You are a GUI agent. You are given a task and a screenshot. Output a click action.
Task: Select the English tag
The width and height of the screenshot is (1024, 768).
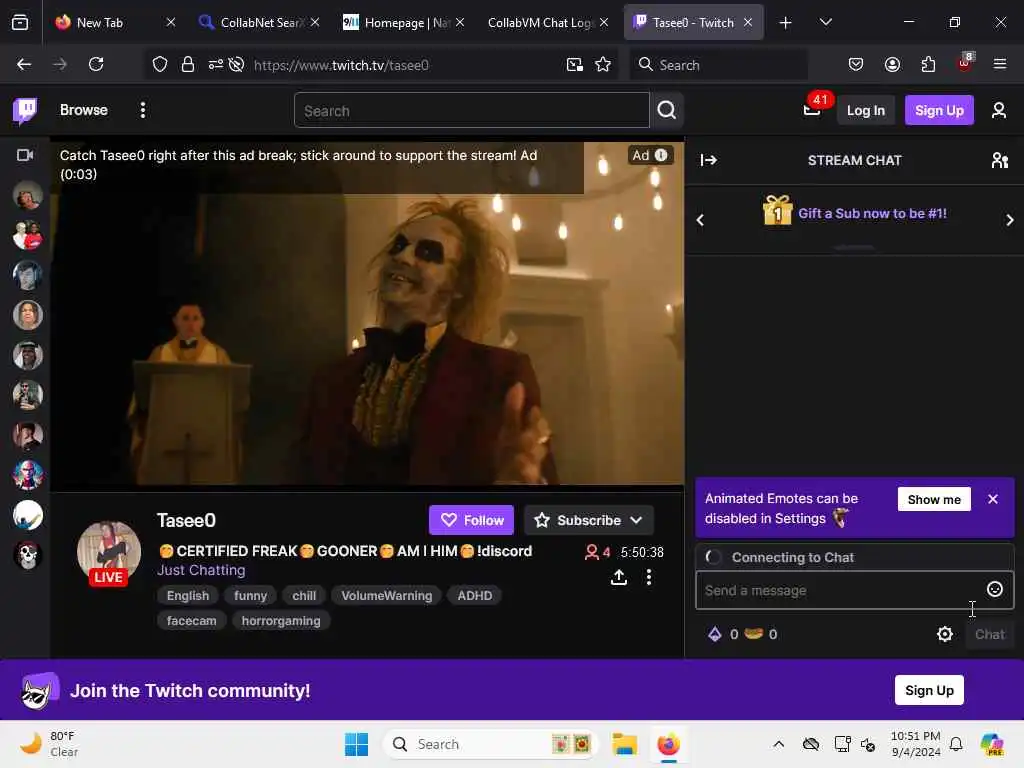click(x=188, y=596)
